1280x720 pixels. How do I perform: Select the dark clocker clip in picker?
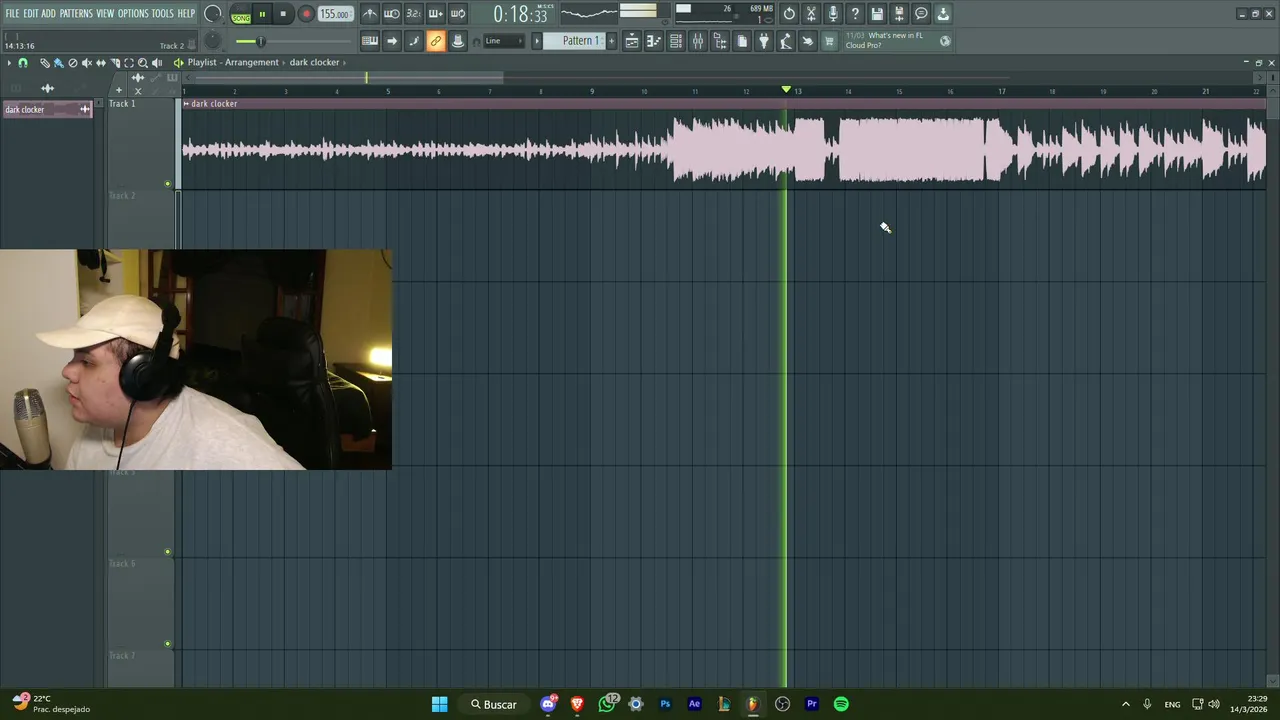pos(47,109)
